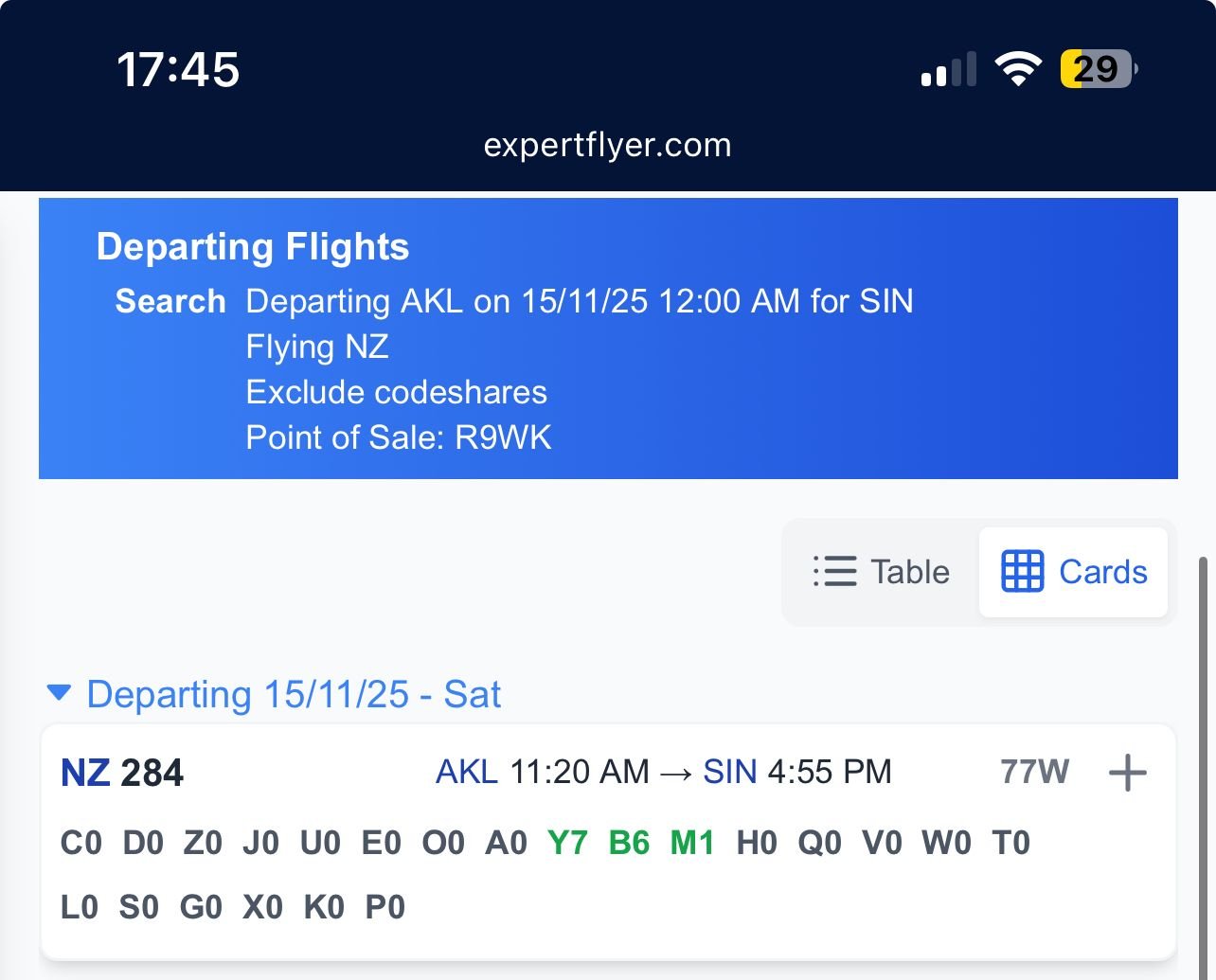Click the Table list icon
Image resolution: width=1216 pixels, height=980 pixels.
coord(834,572)
